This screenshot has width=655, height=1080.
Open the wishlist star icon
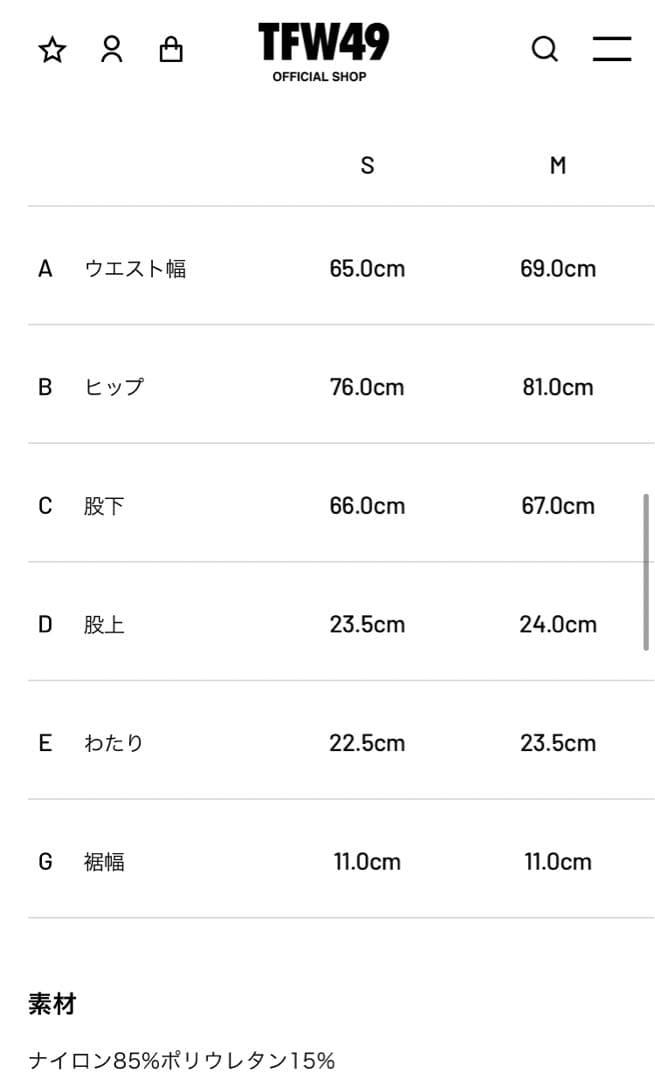tap(51, 48)
